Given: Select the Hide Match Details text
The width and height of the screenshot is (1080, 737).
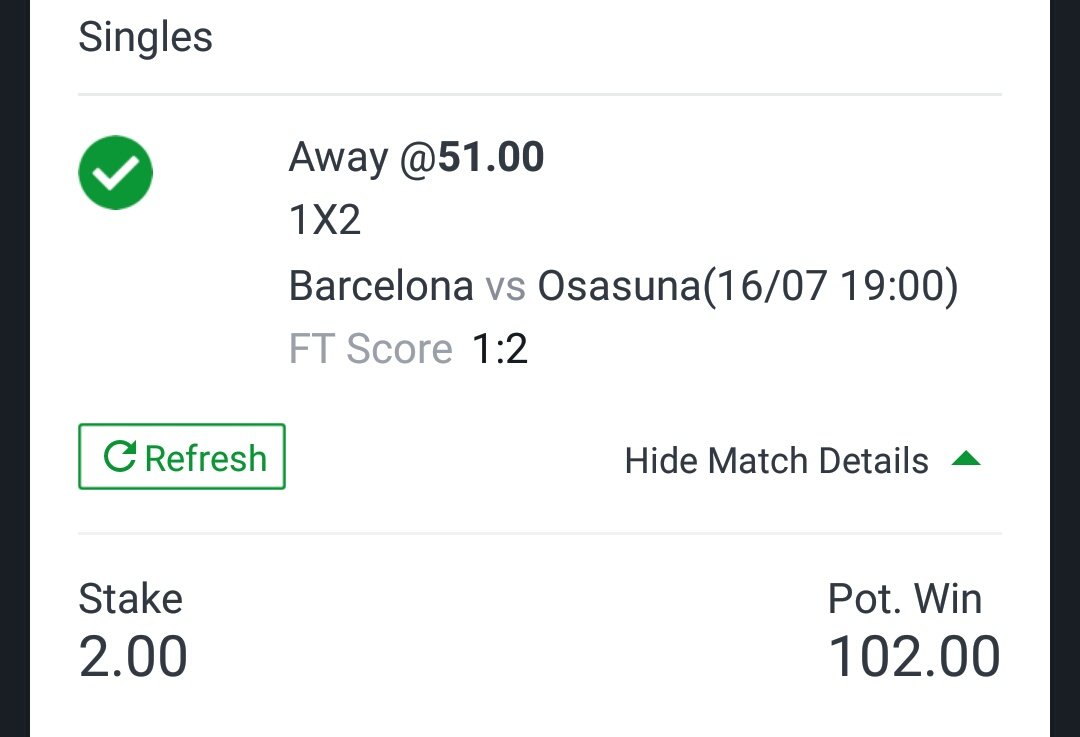Looking at the screenshot, I should coord(776,461).
